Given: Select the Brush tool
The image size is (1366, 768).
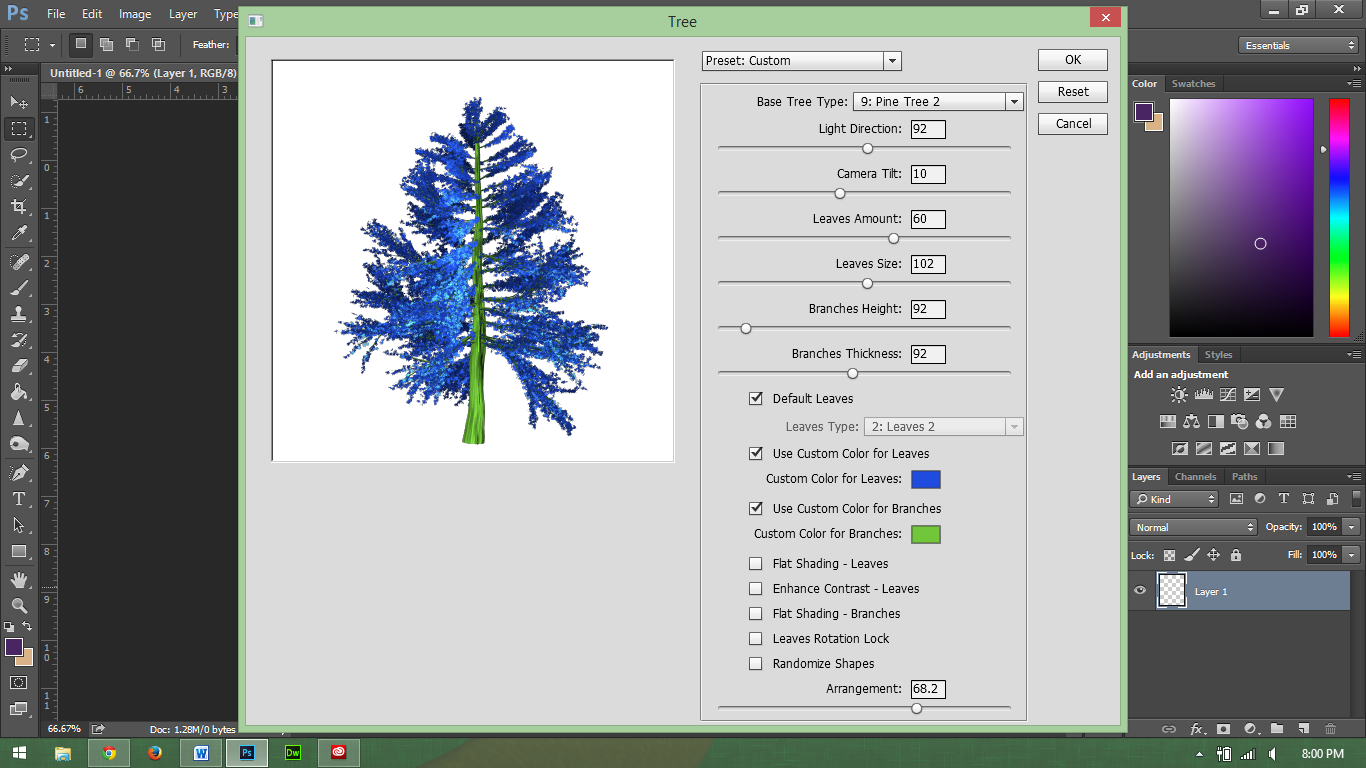Looking at the screenshot, I should tap(18, 288).
